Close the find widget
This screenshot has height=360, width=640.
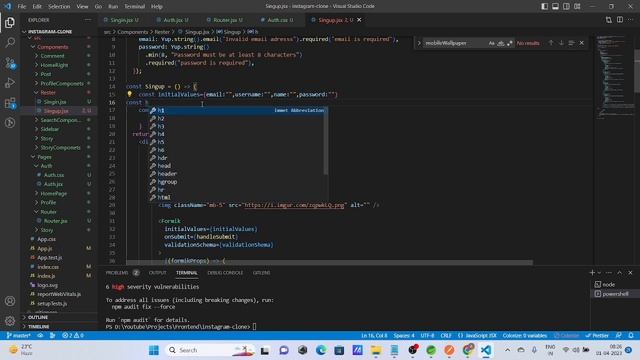pyautogui.click(x=582, y=43)
